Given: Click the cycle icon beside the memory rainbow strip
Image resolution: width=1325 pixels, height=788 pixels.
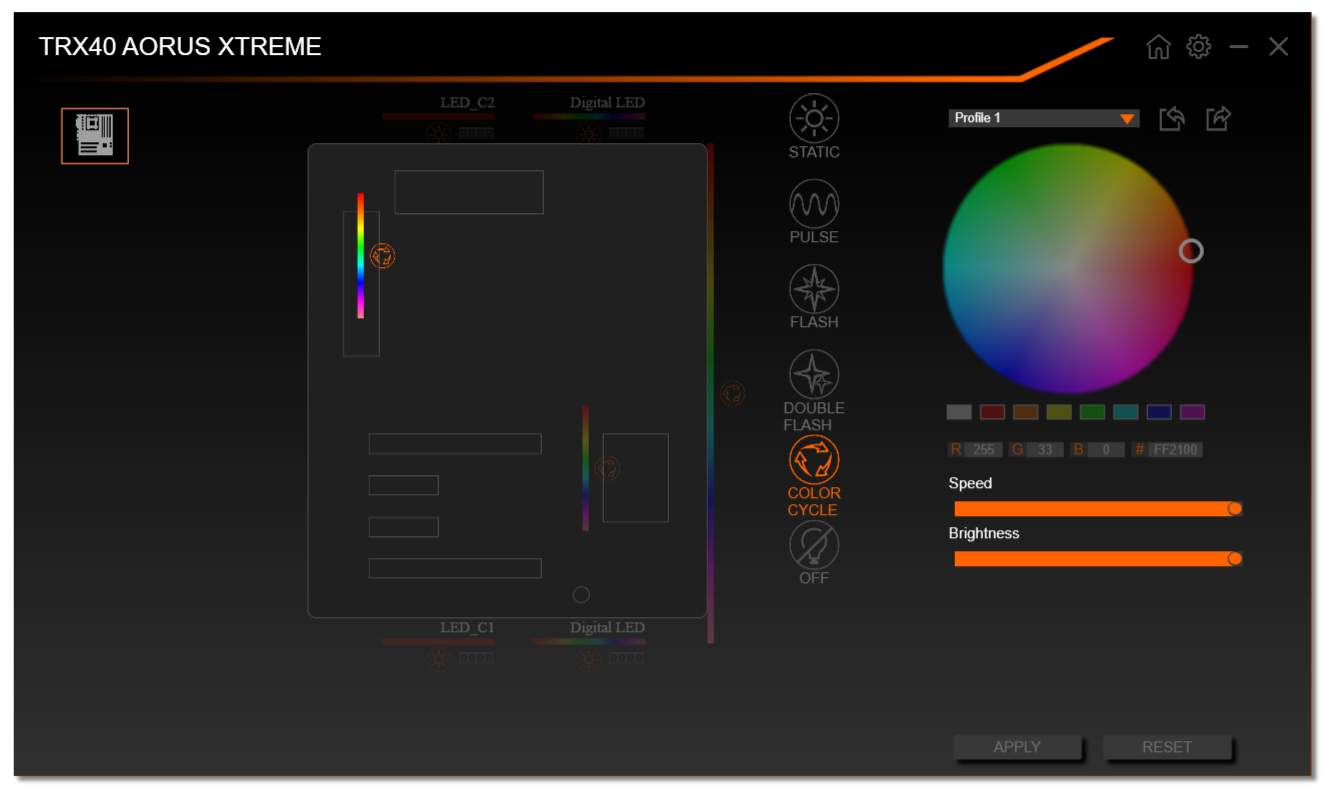Looking at the screenshot, I should coord(382,256).
